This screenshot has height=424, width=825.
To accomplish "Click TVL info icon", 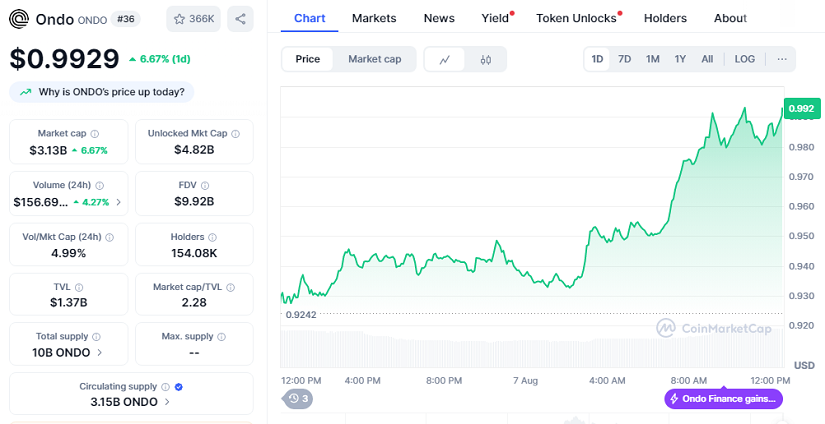I will [x=79, y=287].
